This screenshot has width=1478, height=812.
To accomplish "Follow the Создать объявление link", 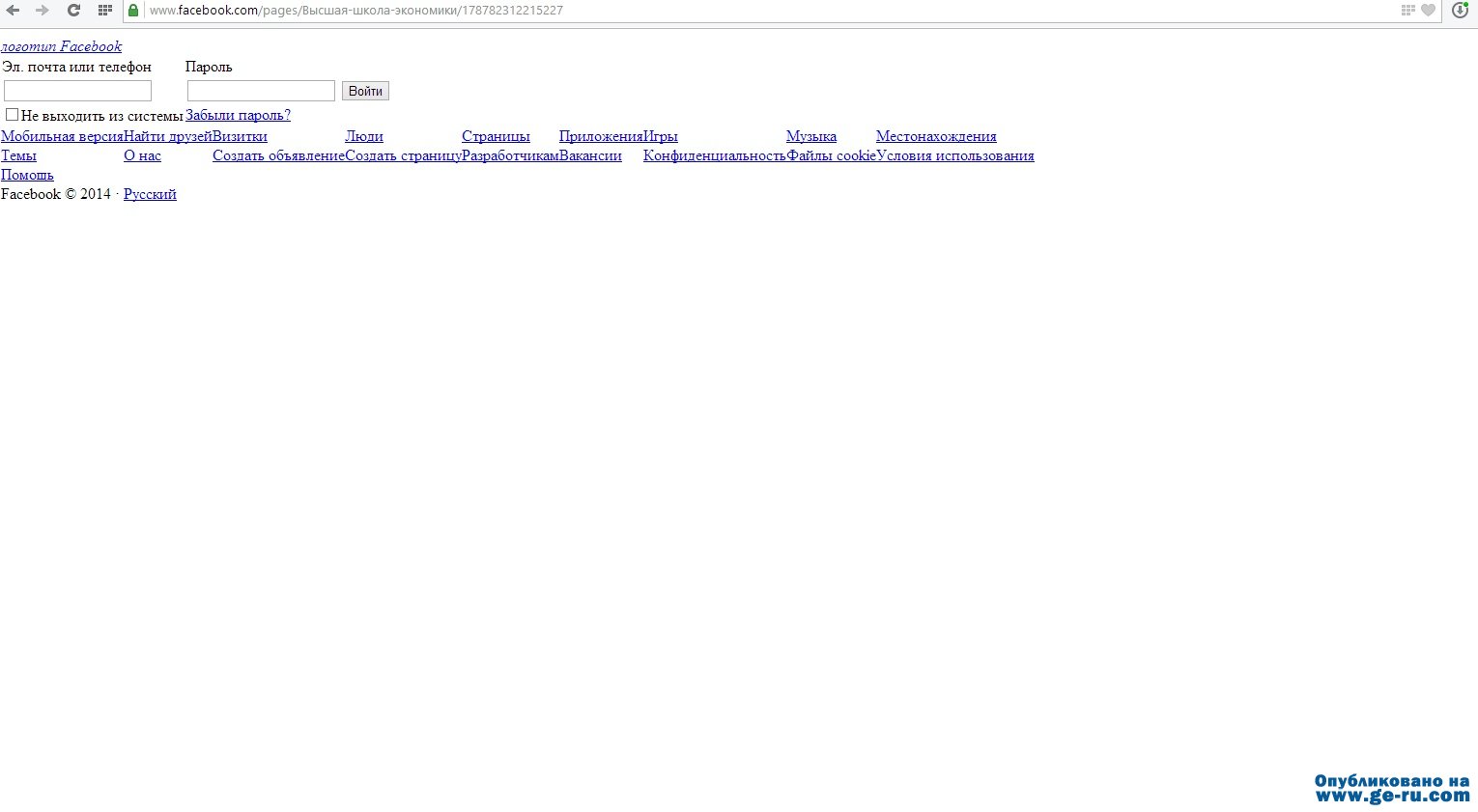I will coord(278,155).
